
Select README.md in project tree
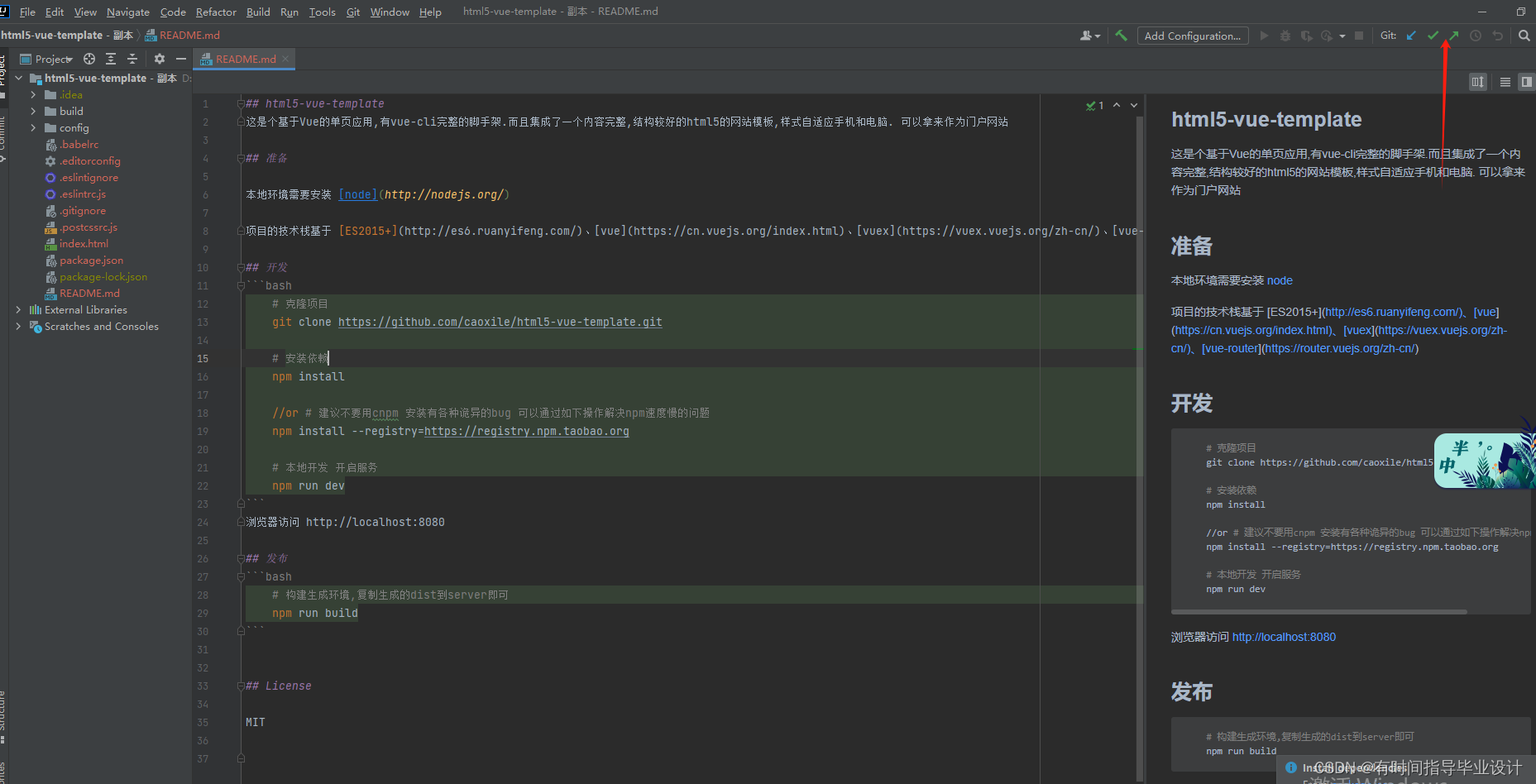(x=89, y=293)
